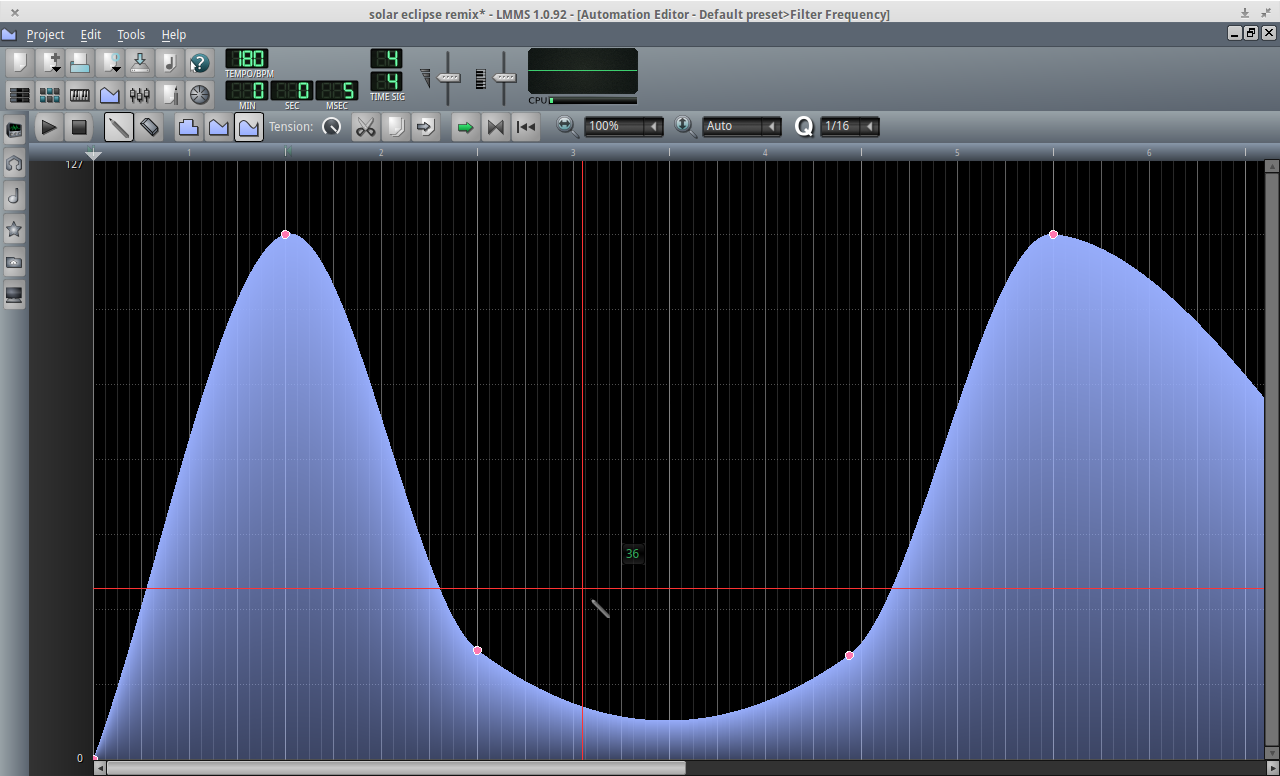Select the Draw mode pencil tool
This screenshot has height=776, width=1280.
coord(119,127)
